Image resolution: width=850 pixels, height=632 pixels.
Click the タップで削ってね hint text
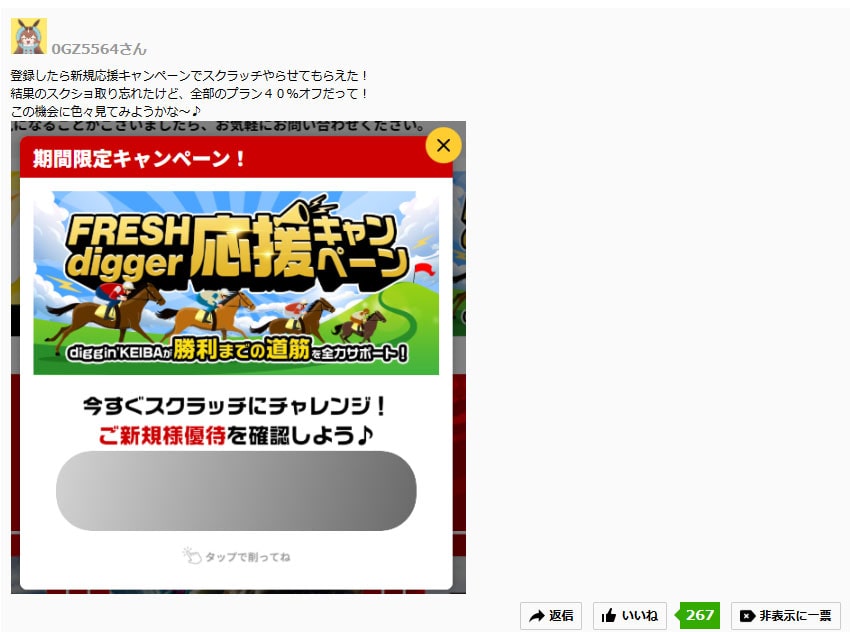pos(248,557)
